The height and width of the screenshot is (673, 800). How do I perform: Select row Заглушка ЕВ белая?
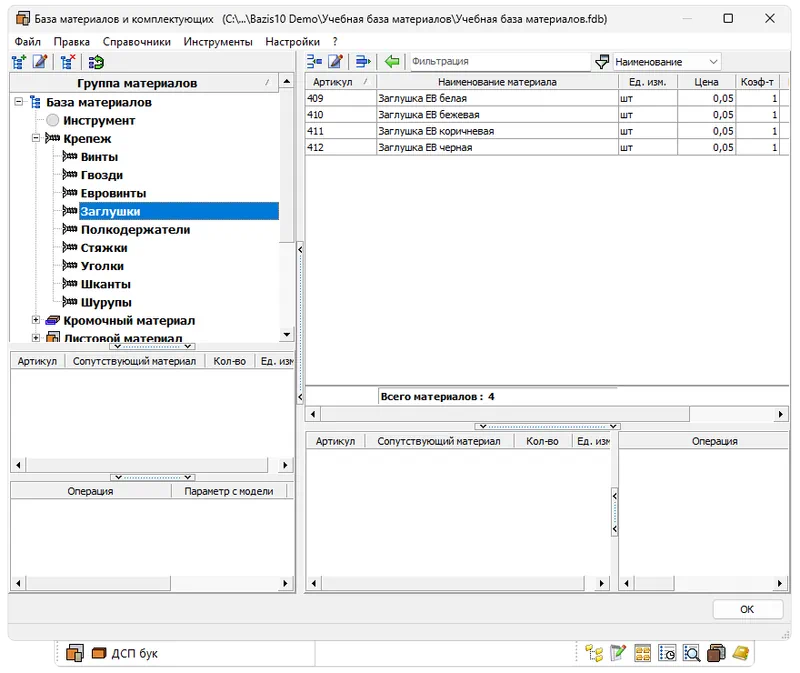[x=547, y=98]
